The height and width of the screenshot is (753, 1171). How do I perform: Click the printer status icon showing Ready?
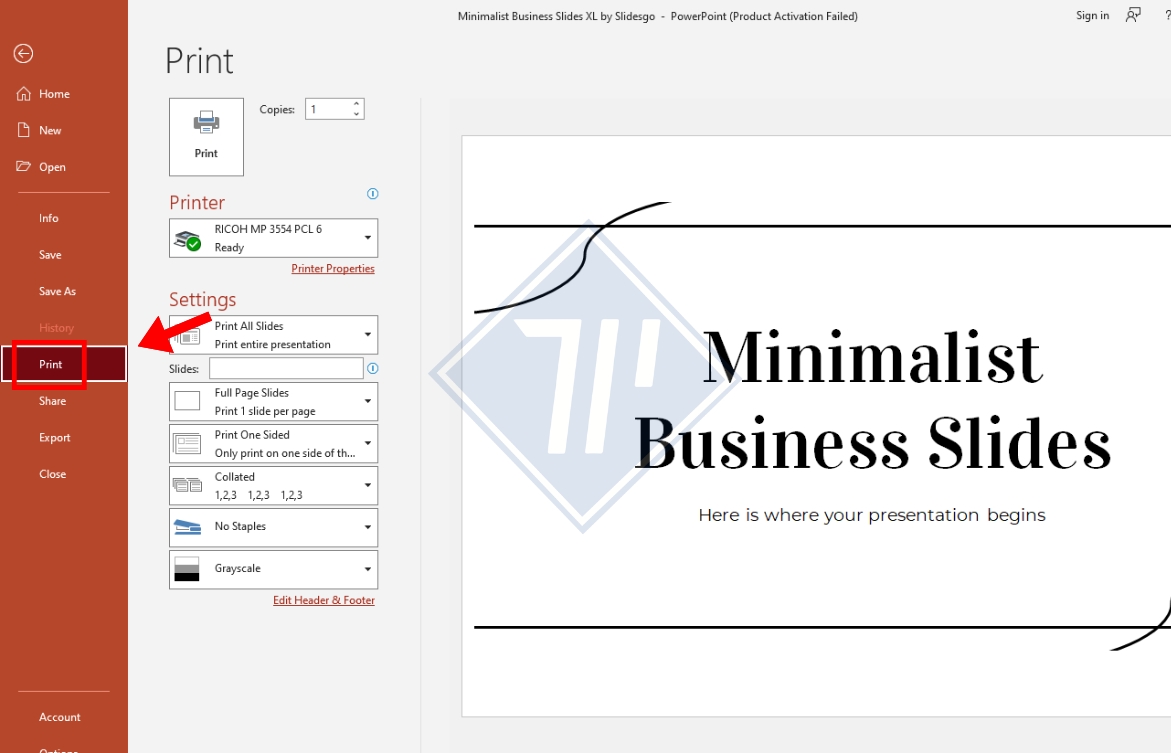coord(187,239)
